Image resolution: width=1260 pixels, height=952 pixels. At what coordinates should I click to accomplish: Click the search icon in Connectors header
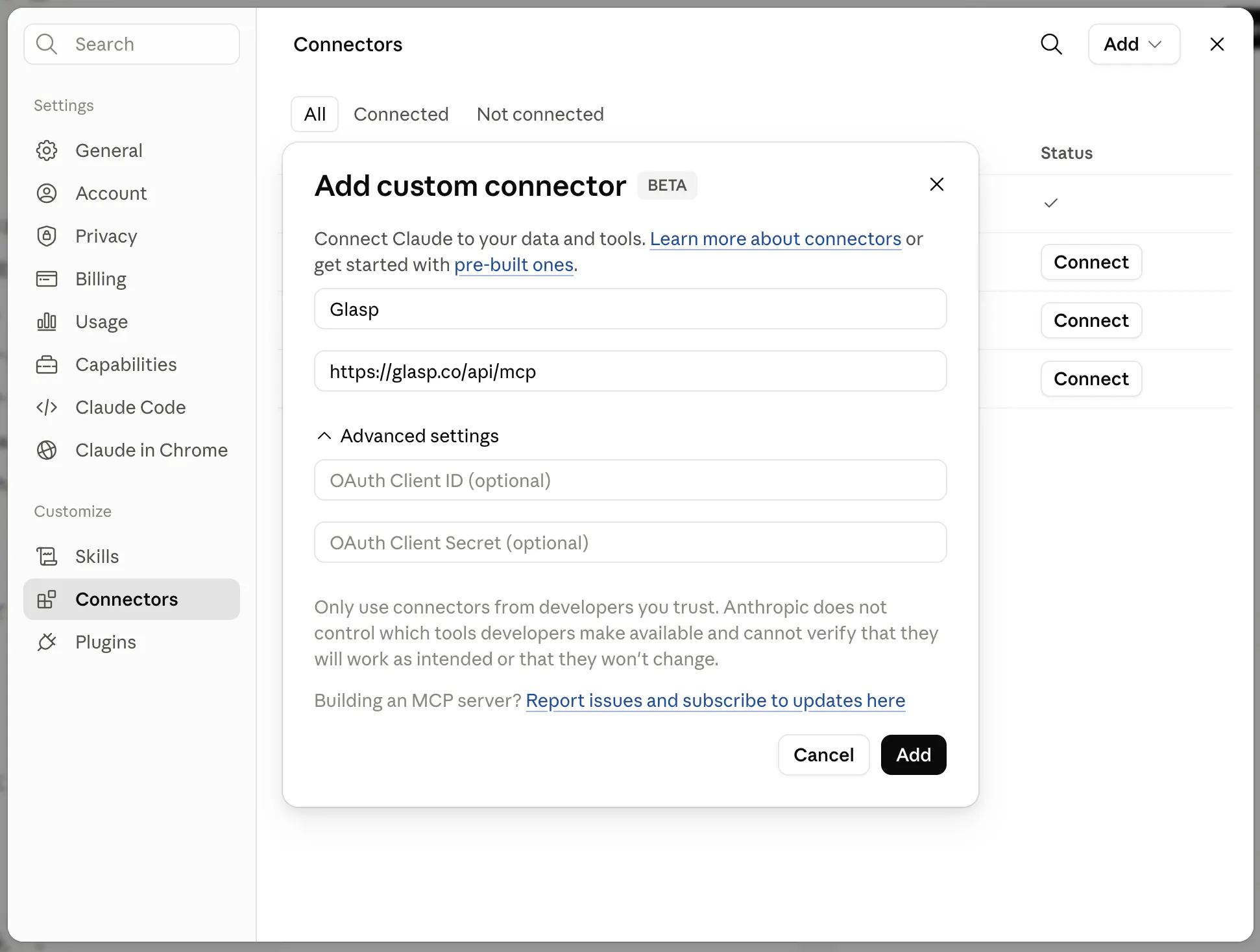pos(1051,44)
